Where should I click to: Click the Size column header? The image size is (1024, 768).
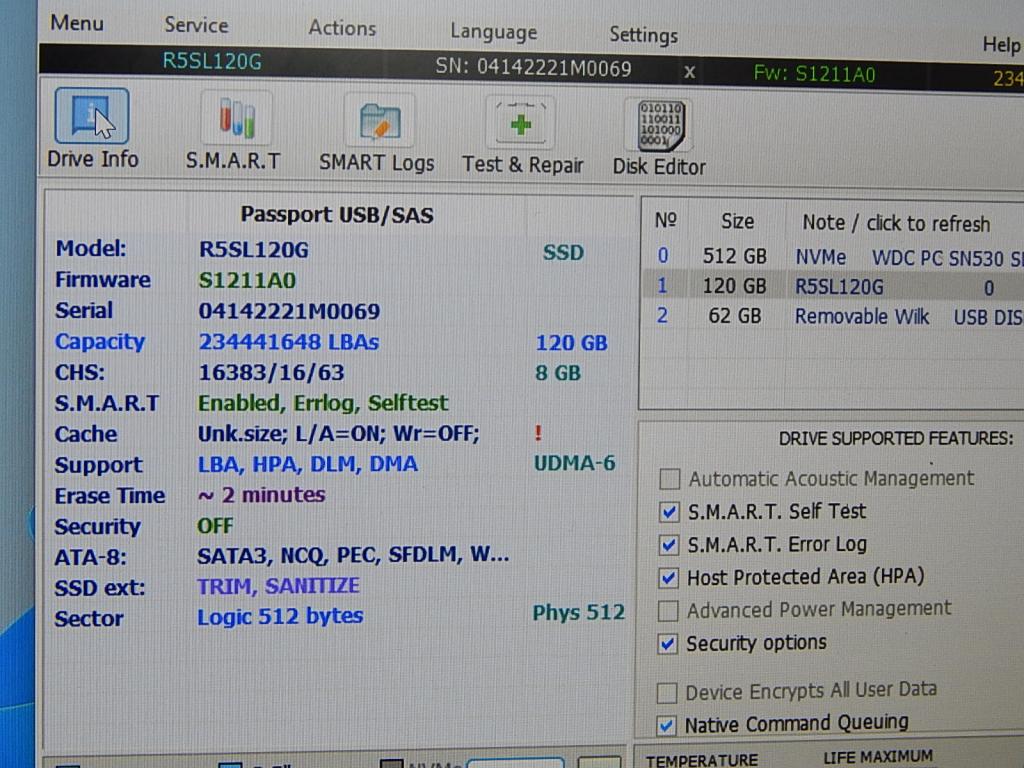737,221
